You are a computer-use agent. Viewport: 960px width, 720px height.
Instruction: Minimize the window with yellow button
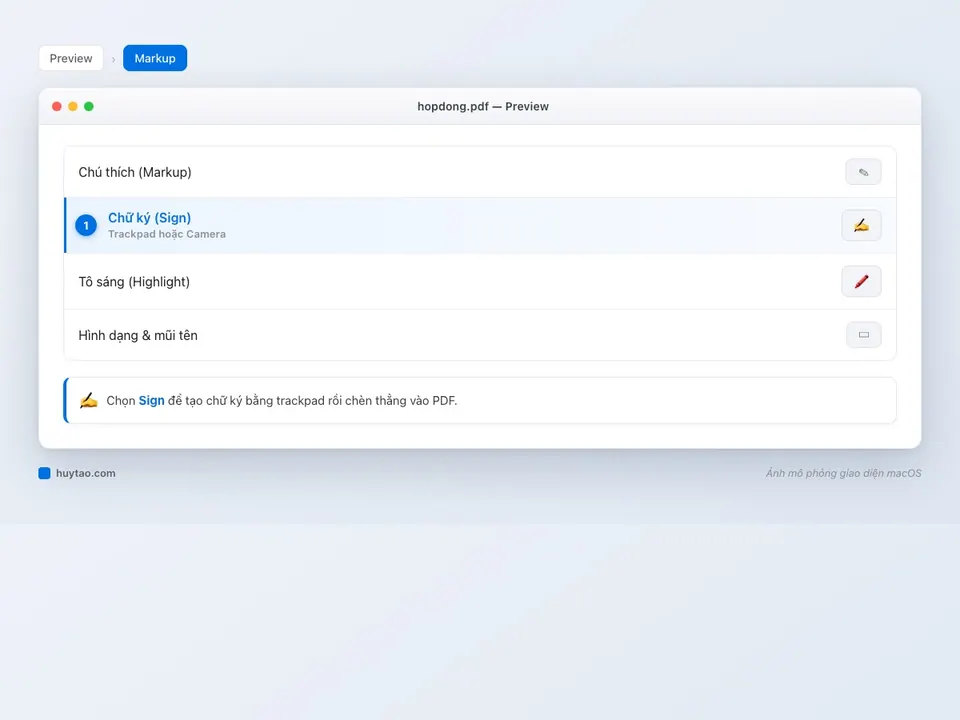73,107
